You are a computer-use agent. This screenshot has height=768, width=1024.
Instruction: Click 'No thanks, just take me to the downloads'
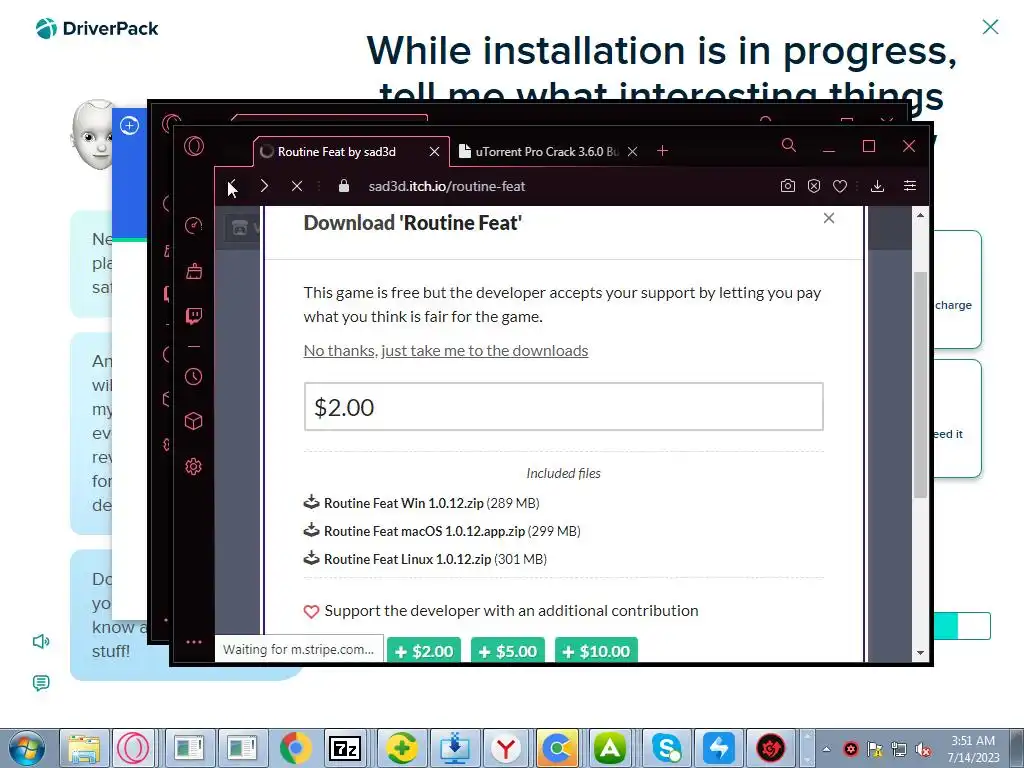446,351
